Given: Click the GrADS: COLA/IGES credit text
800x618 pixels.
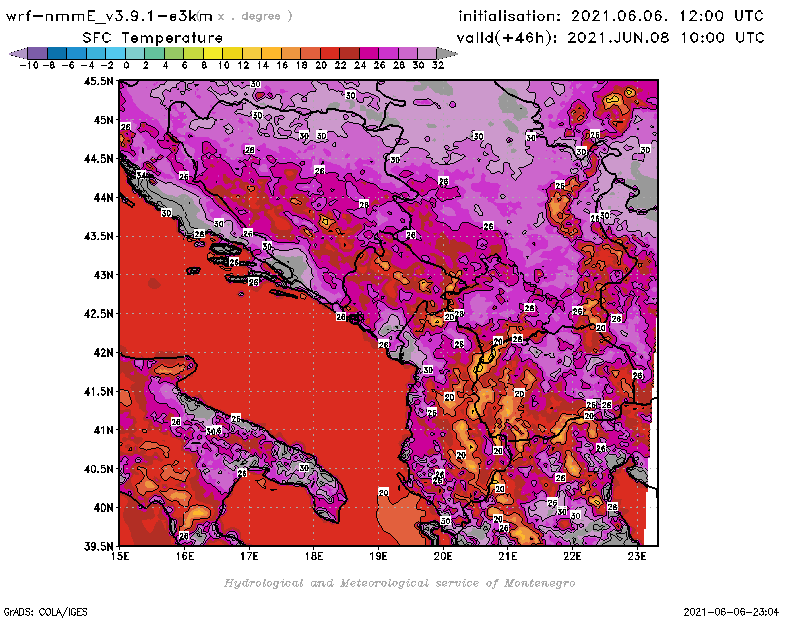Looking at the screenshot, I should [x=45, y=612].
